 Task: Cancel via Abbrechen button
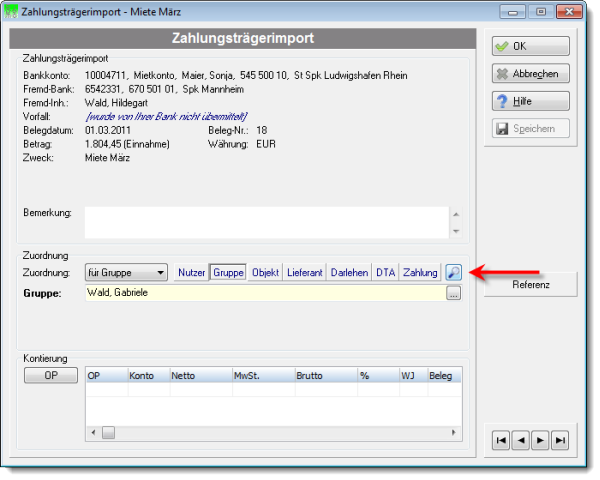(x=530, y=73)
